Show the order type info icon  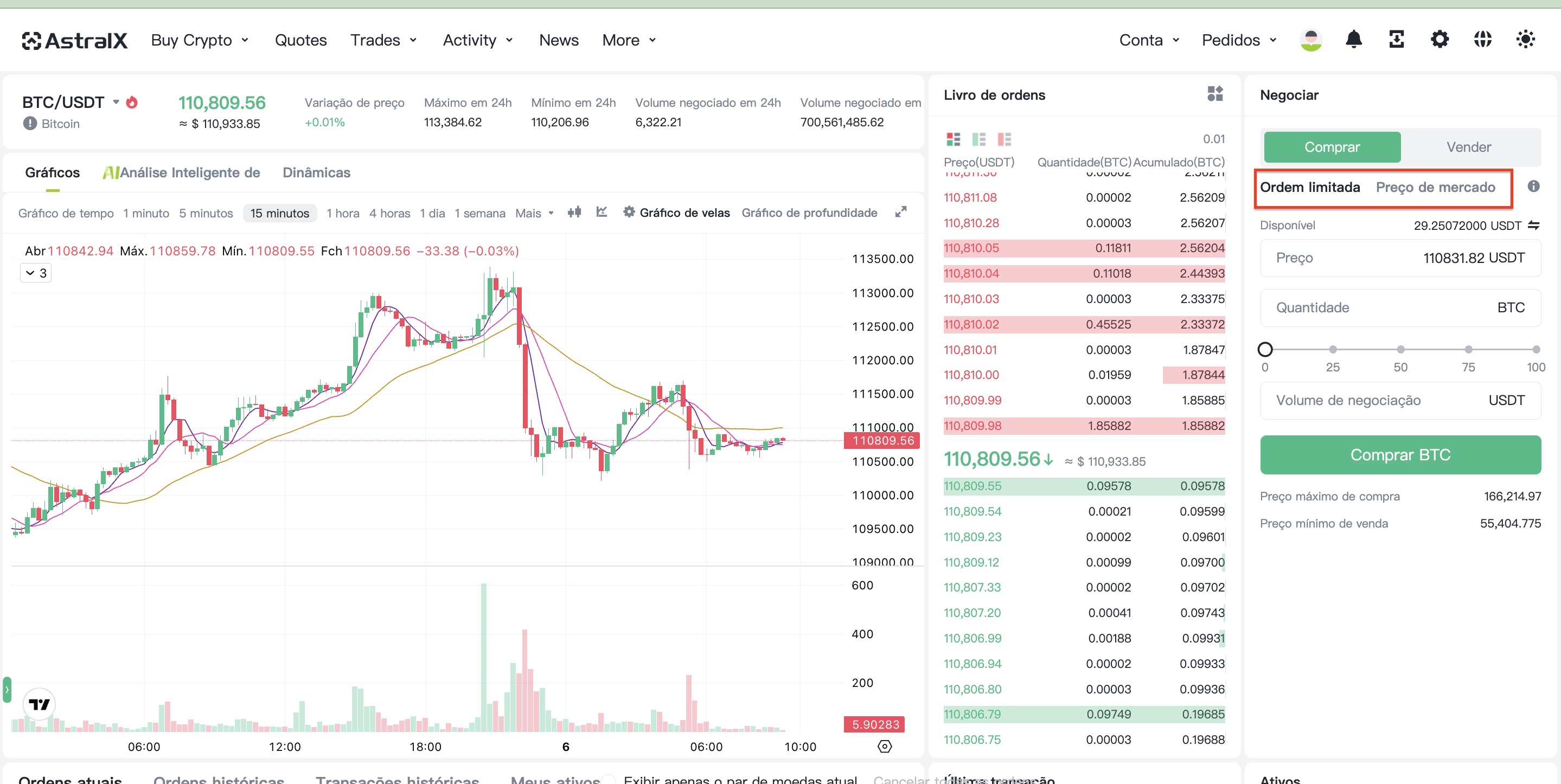tap(1533, 187)
